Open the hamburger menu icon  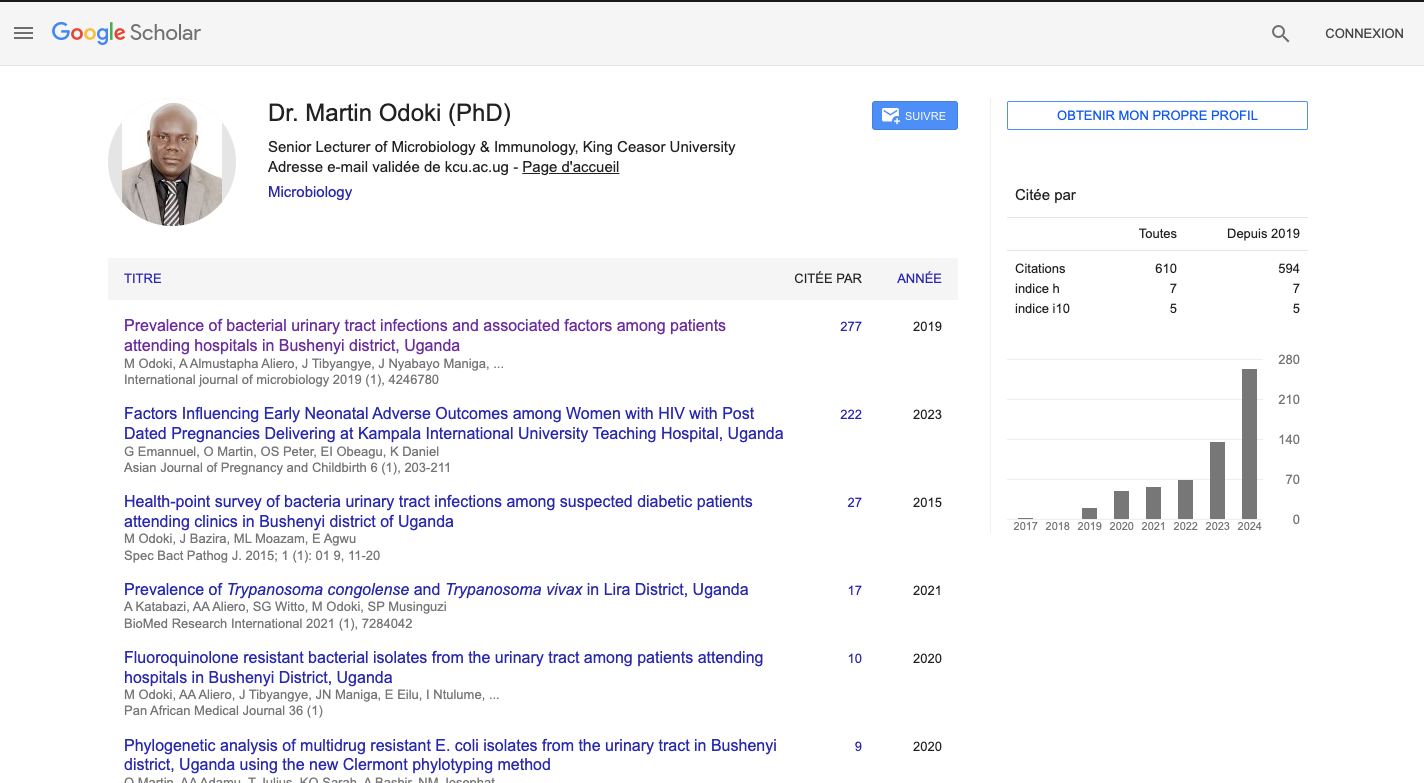(24, 33)
